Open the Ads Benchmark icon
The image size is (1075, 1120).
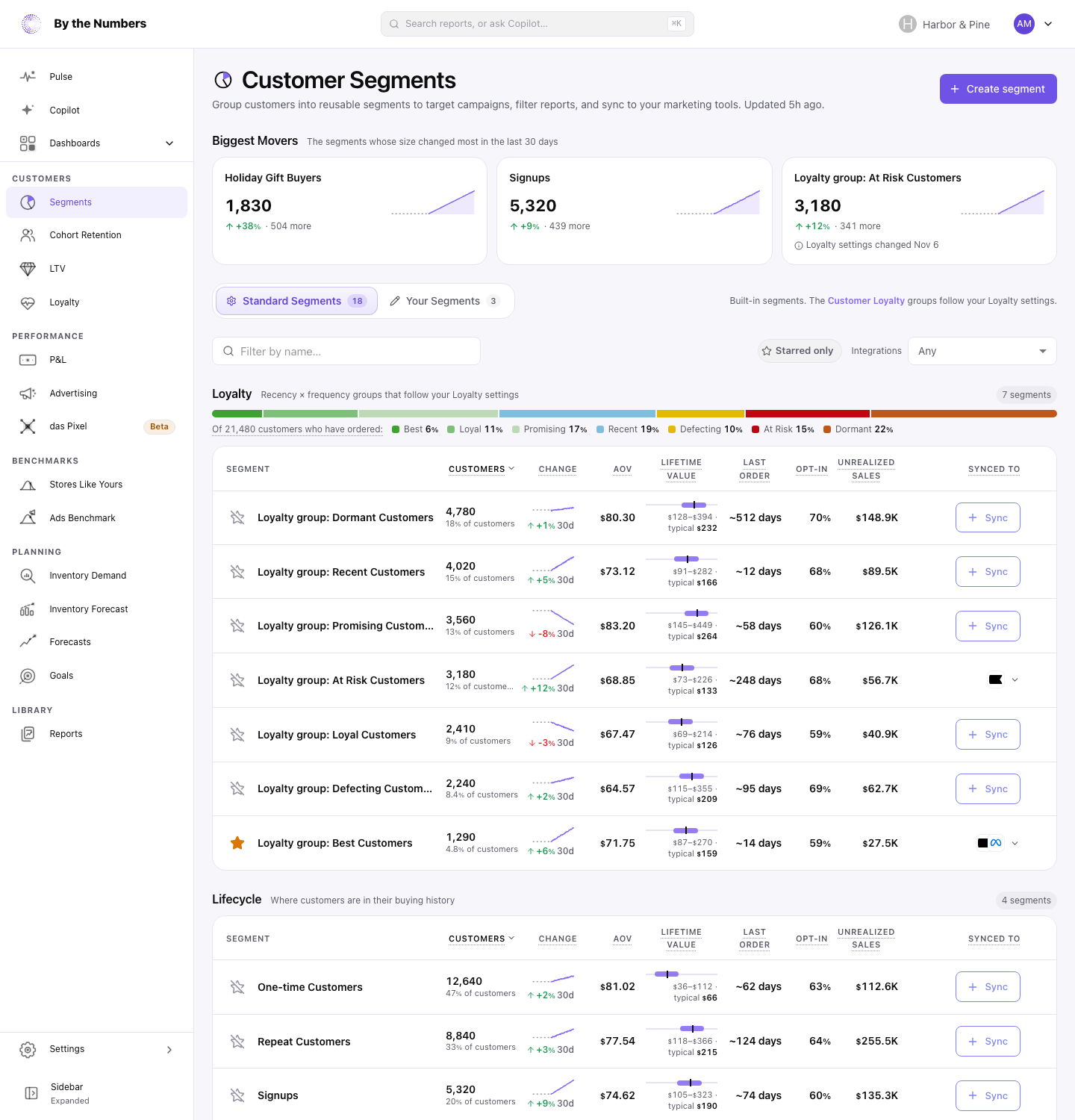(x=28, y=518)
